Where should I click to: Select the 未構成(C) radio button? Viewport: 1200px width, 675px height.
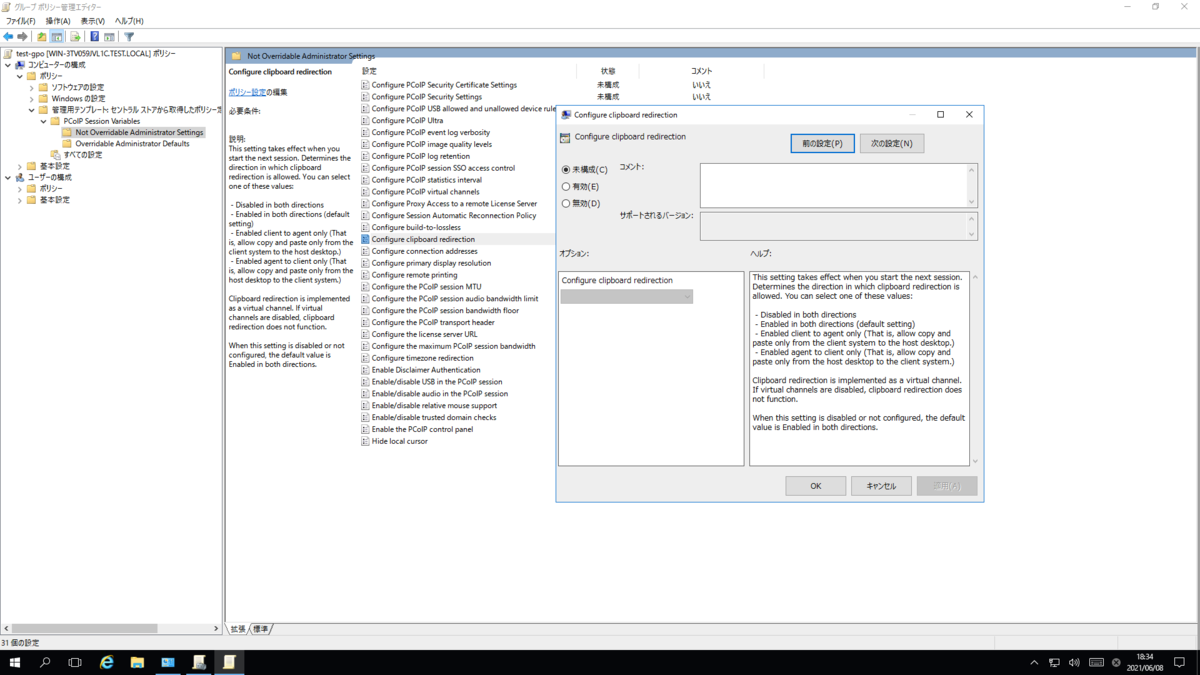coord(566,170)
